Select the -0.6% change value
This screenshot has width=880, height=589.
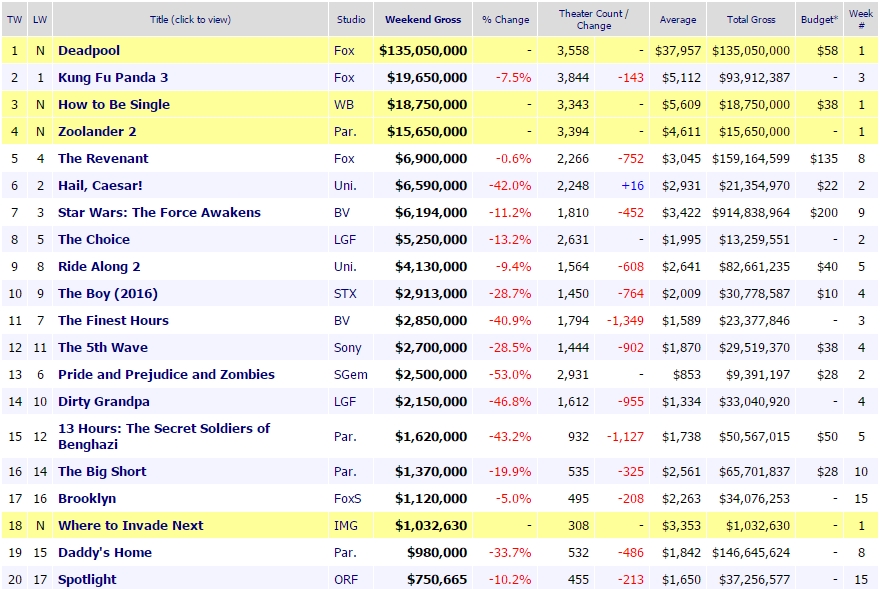(513, 158)
